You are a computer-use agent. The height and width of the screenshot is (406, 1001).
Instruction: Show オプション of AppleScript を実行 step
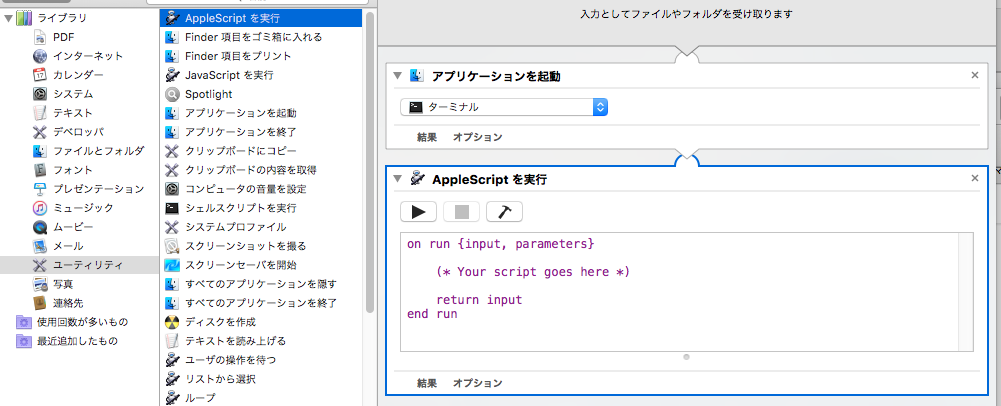point(478,384)
